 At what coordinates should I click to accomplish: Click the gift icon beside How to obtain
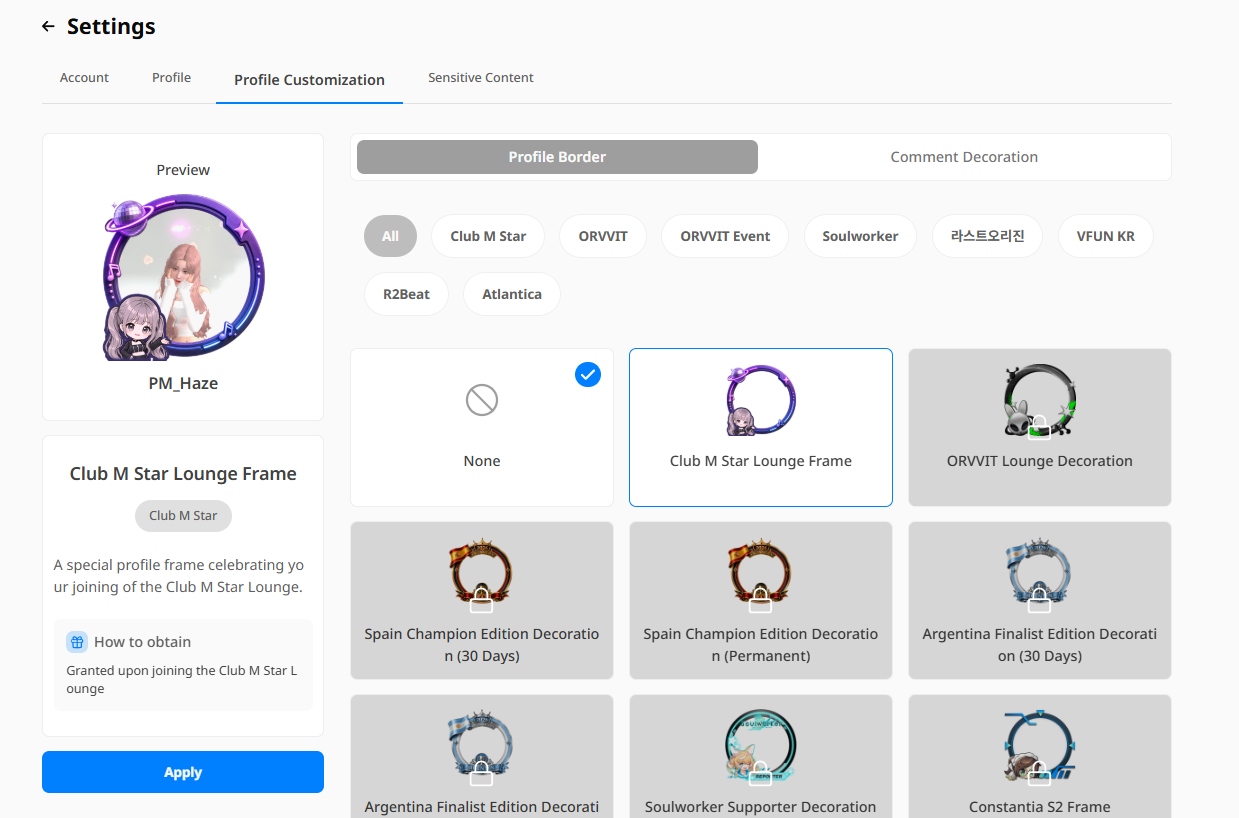coord(77,642)
